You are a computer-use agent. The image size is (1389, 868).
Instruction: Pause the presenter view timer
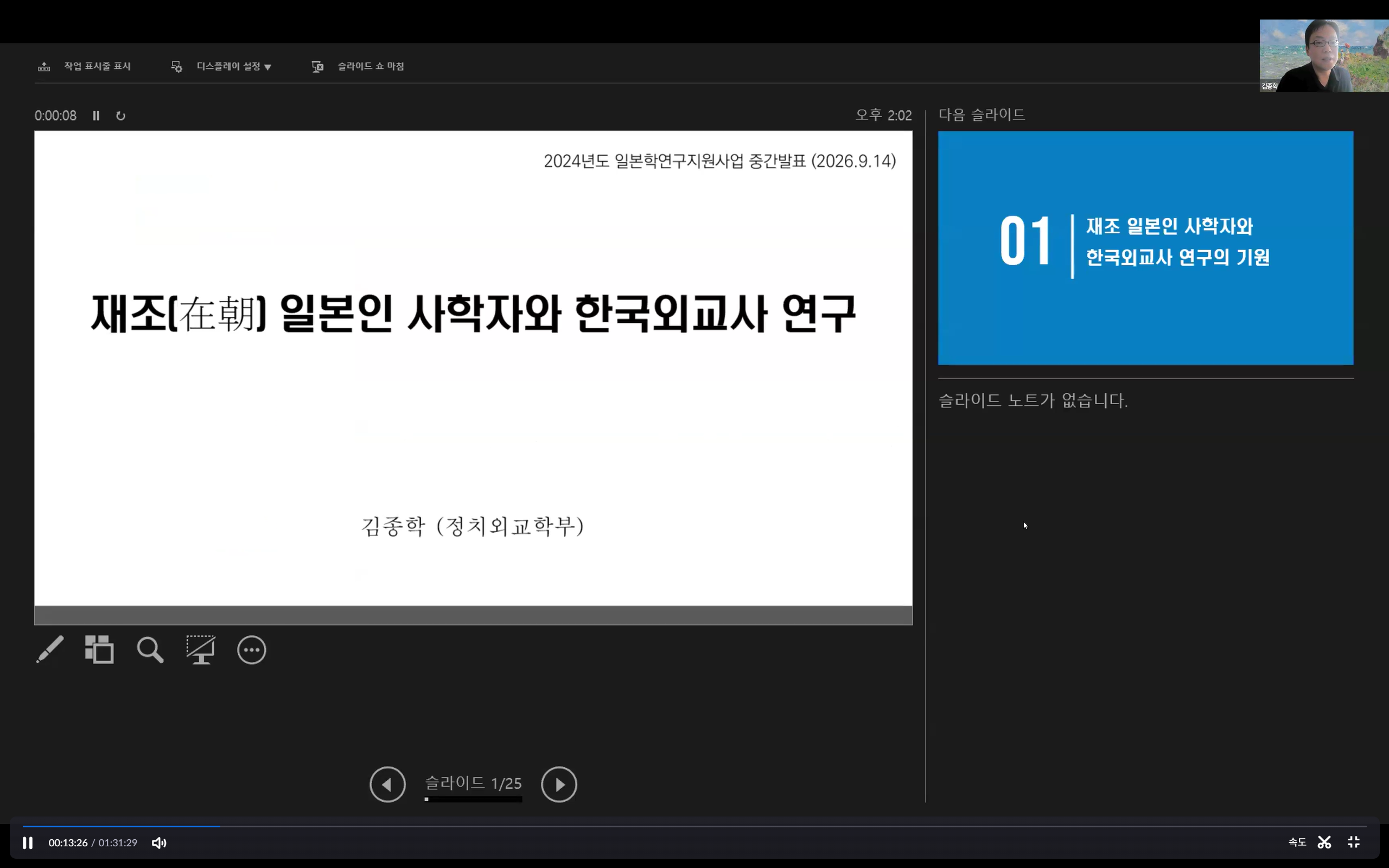click(x=97, y=116)
